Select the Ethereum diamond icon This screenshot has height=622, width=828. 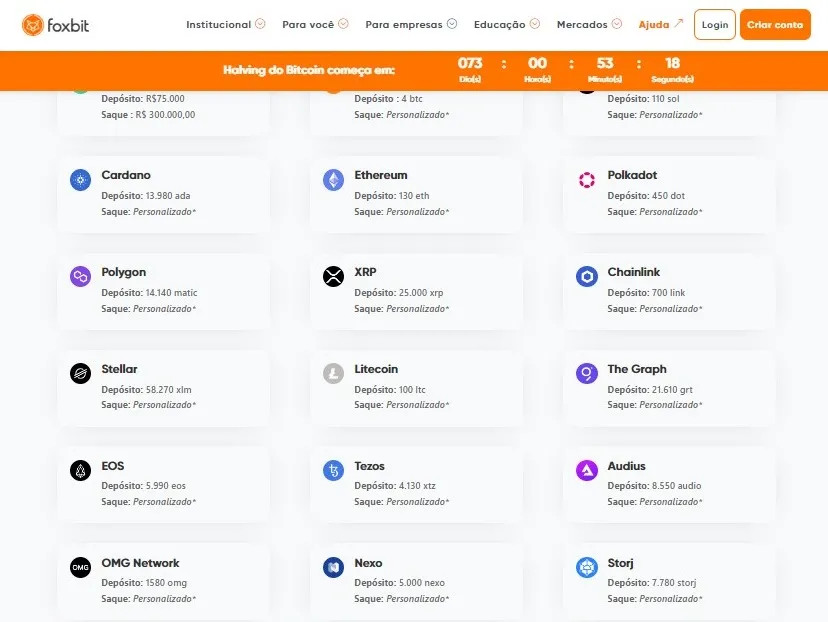coord(333,180)
